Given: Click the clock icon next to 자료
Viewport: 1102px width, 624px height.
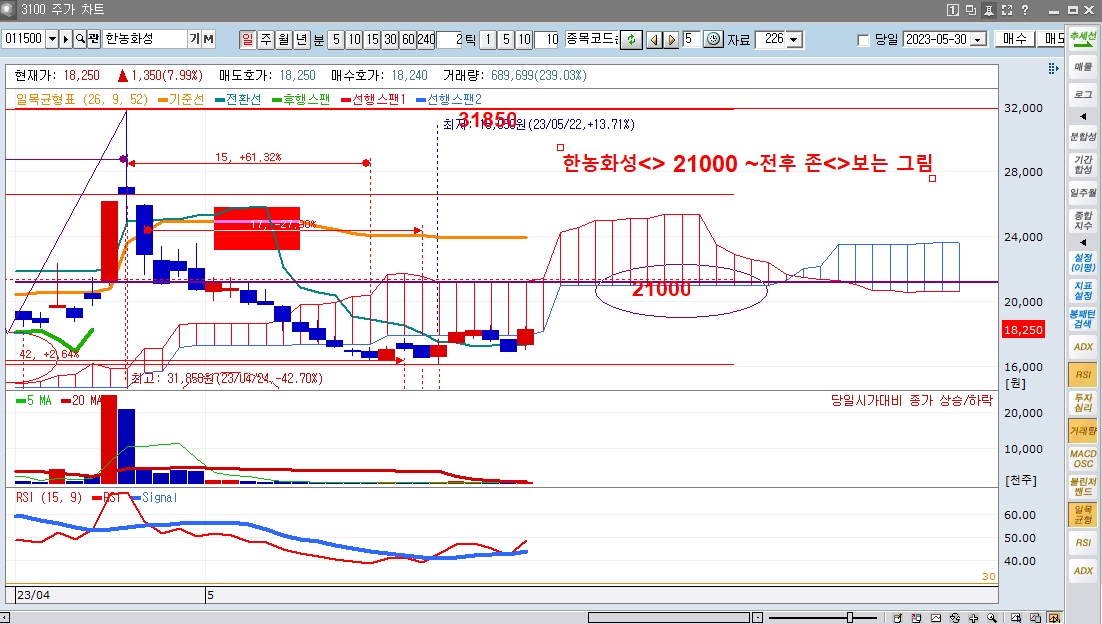Looking at the screenshot, I should pyautogui.click(x=713, y=39).
